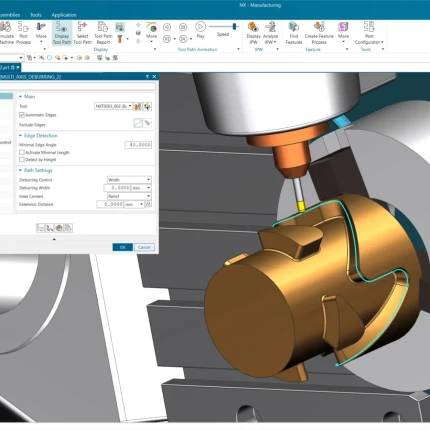Open the Application tab
The width and height of the screenshot is (430, 430).
click(x=64, y=15)
